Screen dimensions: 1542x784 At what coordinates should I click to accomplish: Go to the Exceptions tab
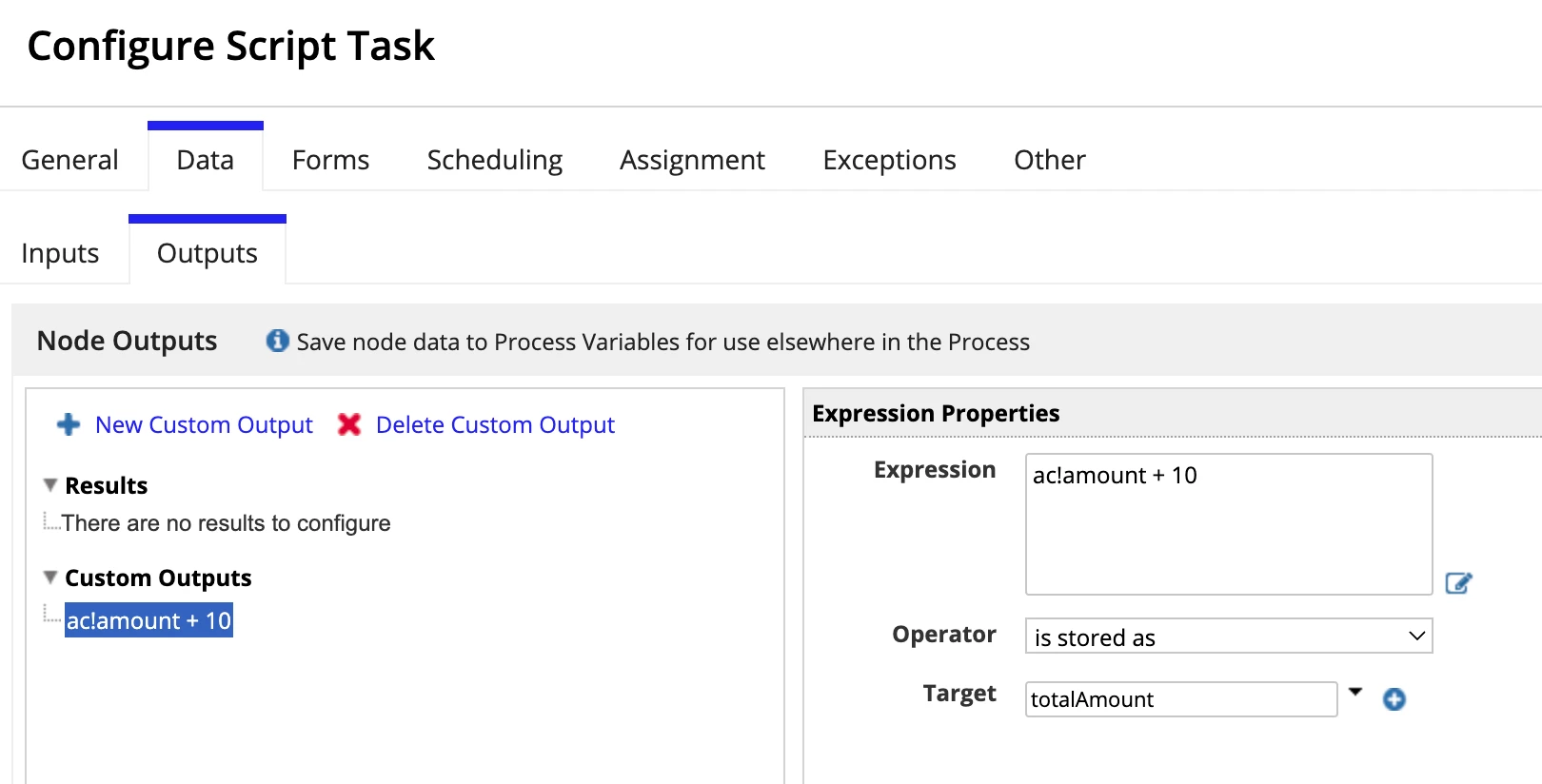[889, 160]
